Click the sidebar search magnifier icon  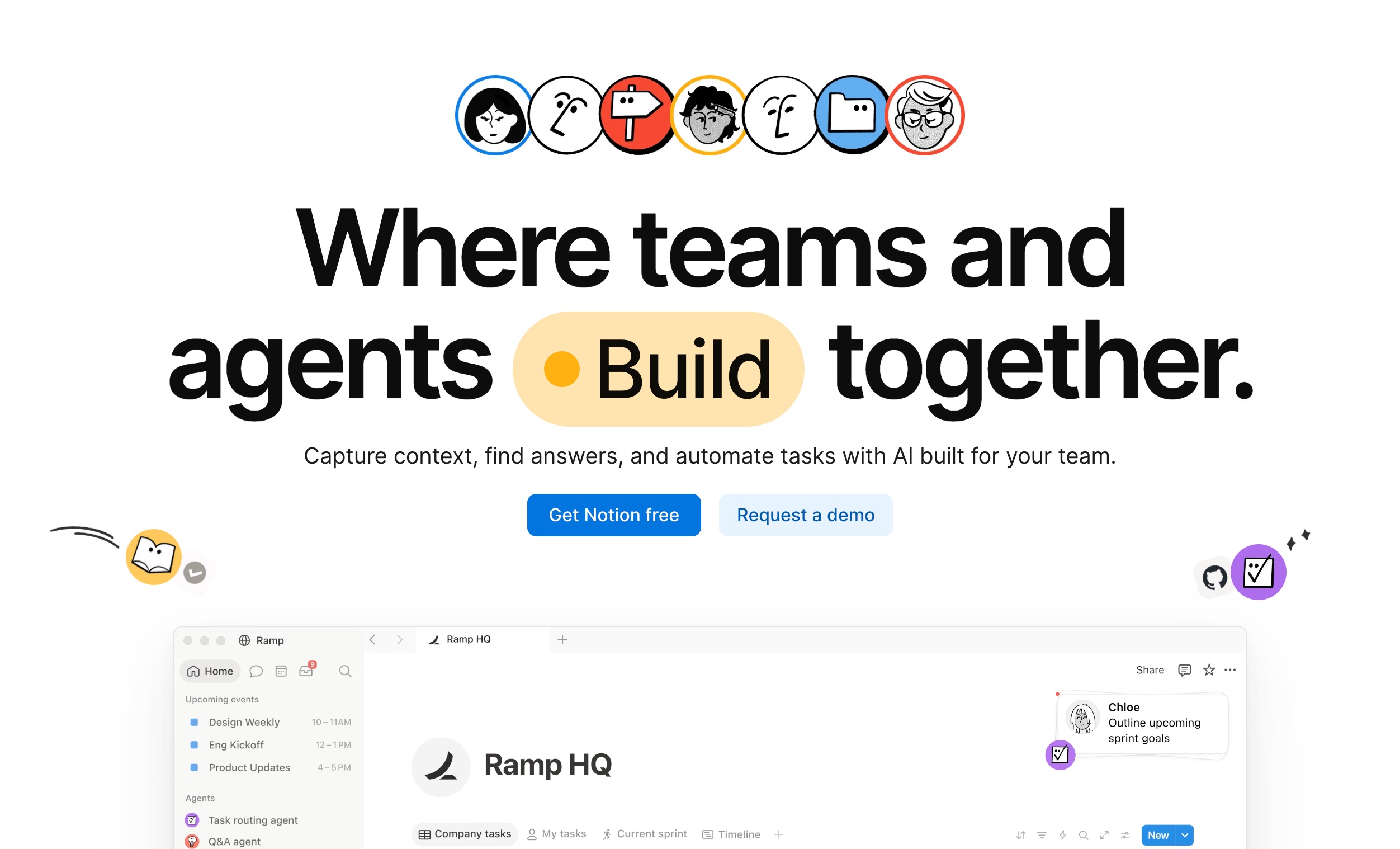click(x=345, y=671)
